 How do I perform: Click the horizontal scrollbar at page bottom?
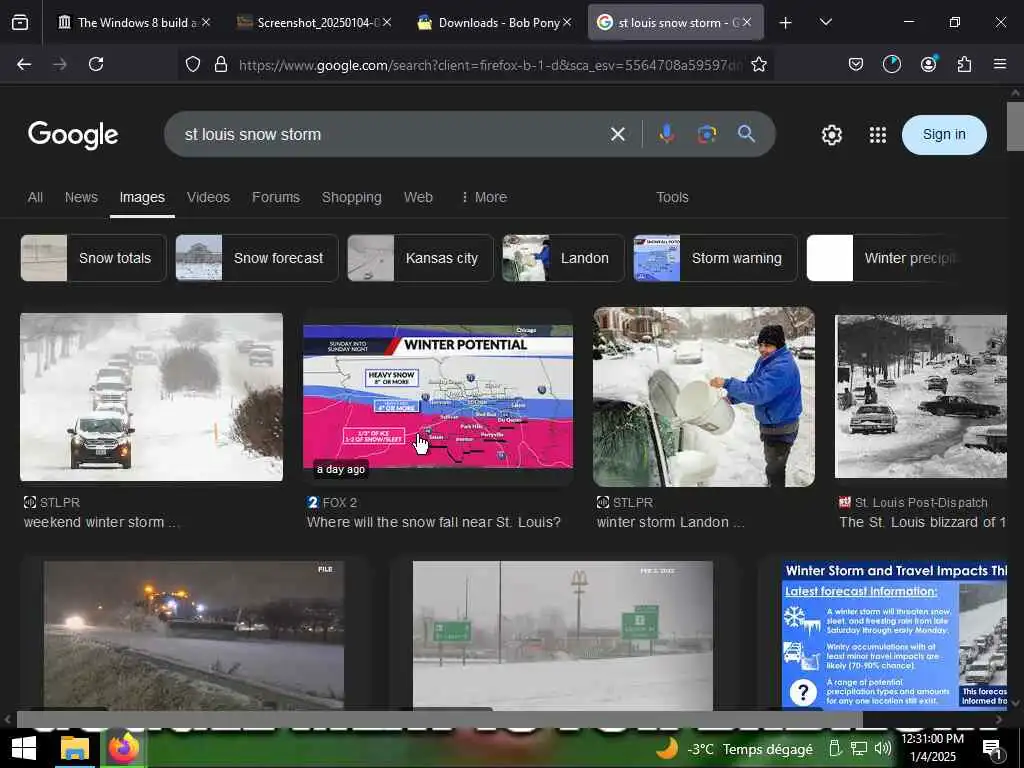point(439,720)
